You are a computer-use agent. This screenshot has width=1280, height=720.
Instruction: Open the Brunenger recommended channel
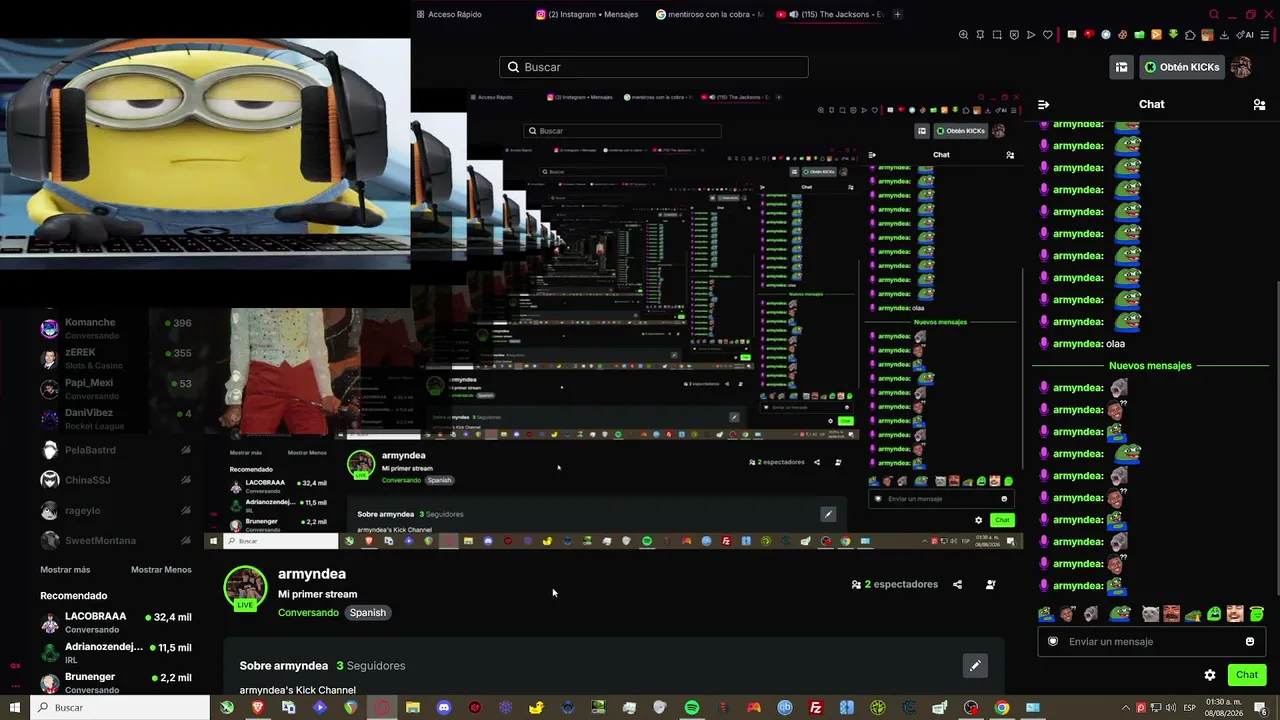point(116,683)
